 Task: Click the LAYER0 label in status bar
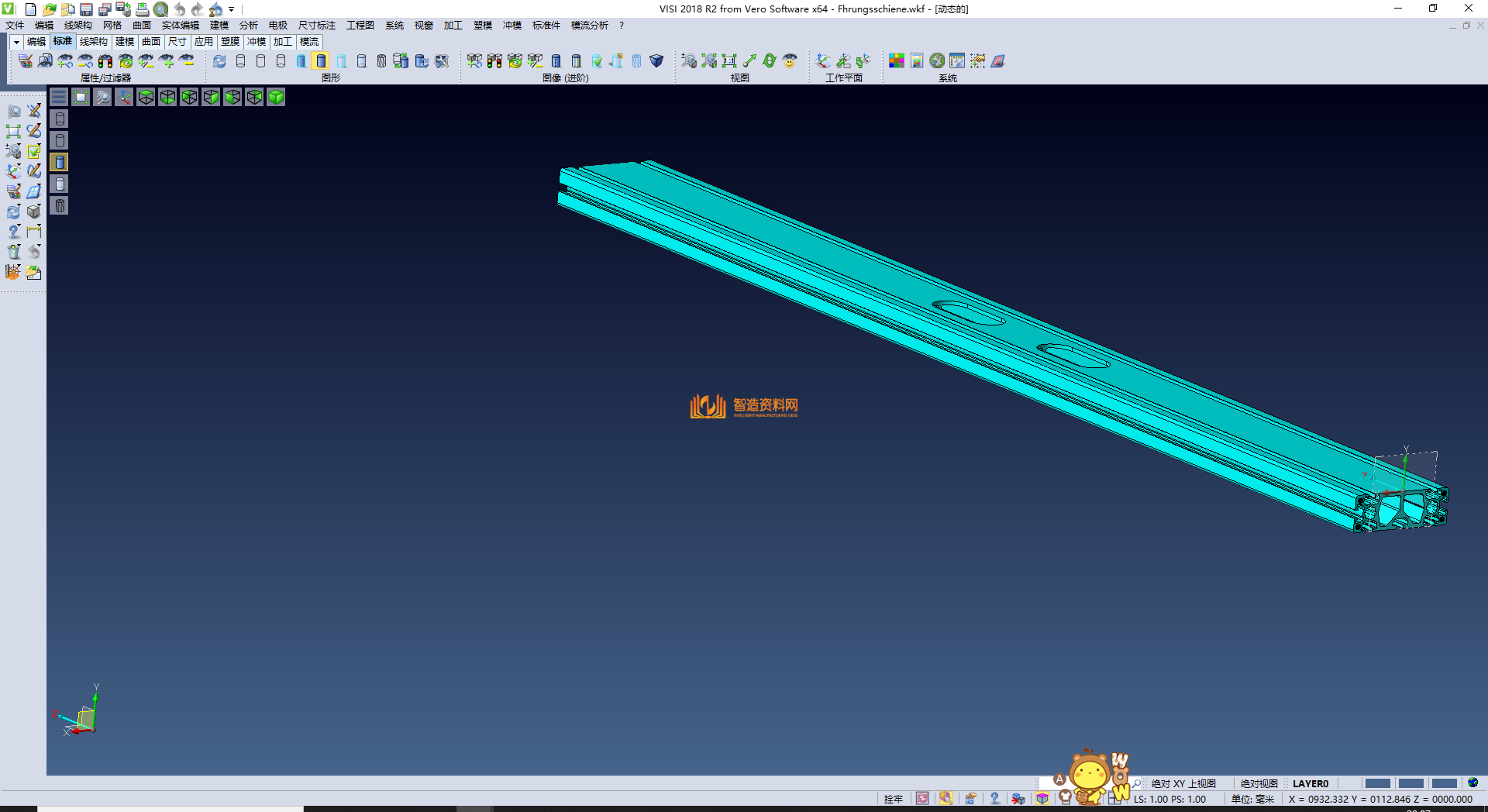pyautogui.click(x=1310, y=783)
